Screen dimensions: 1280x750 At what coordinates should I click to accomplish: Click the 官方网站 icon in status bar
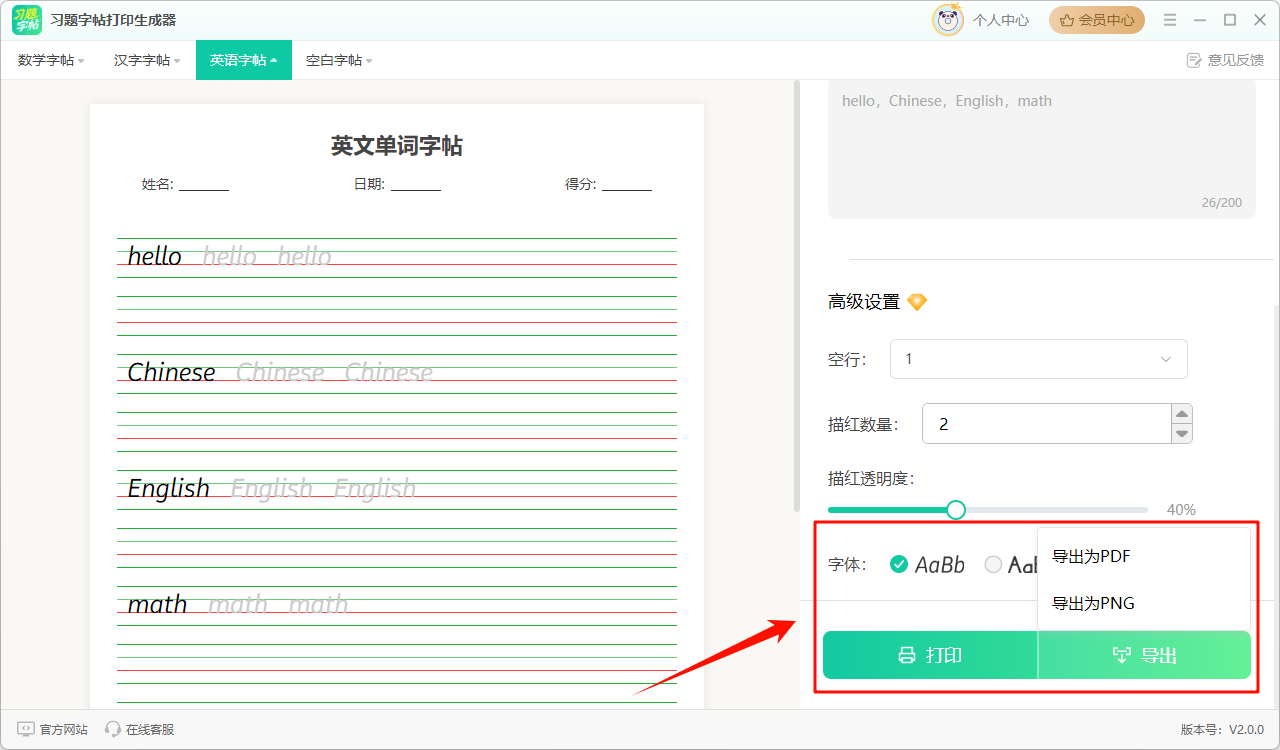[x=26, y=729]
